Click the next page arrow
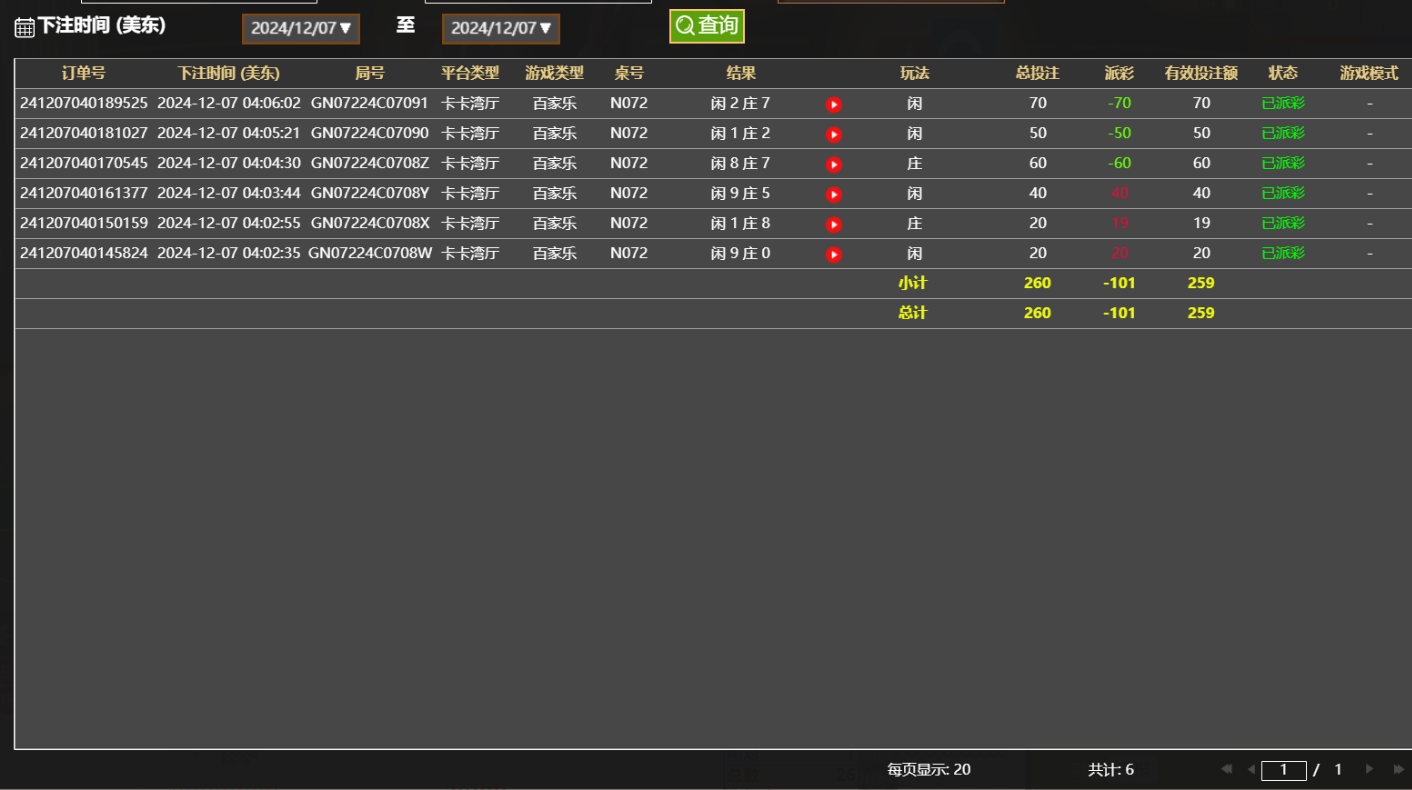Screen dimensions: 1412x790 1368,769
